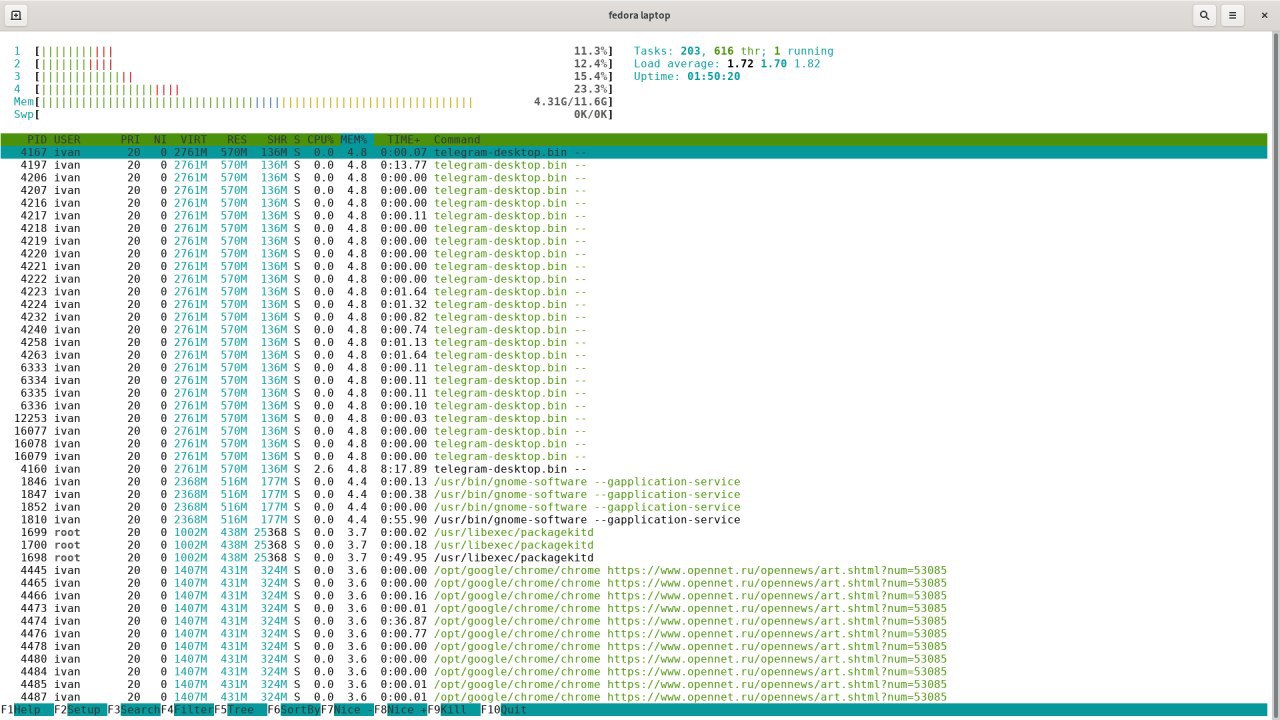The height and width of the screenshot is (720, 1280).
Task: Select gnome-software process PID 1846
Action: point(634,482)
